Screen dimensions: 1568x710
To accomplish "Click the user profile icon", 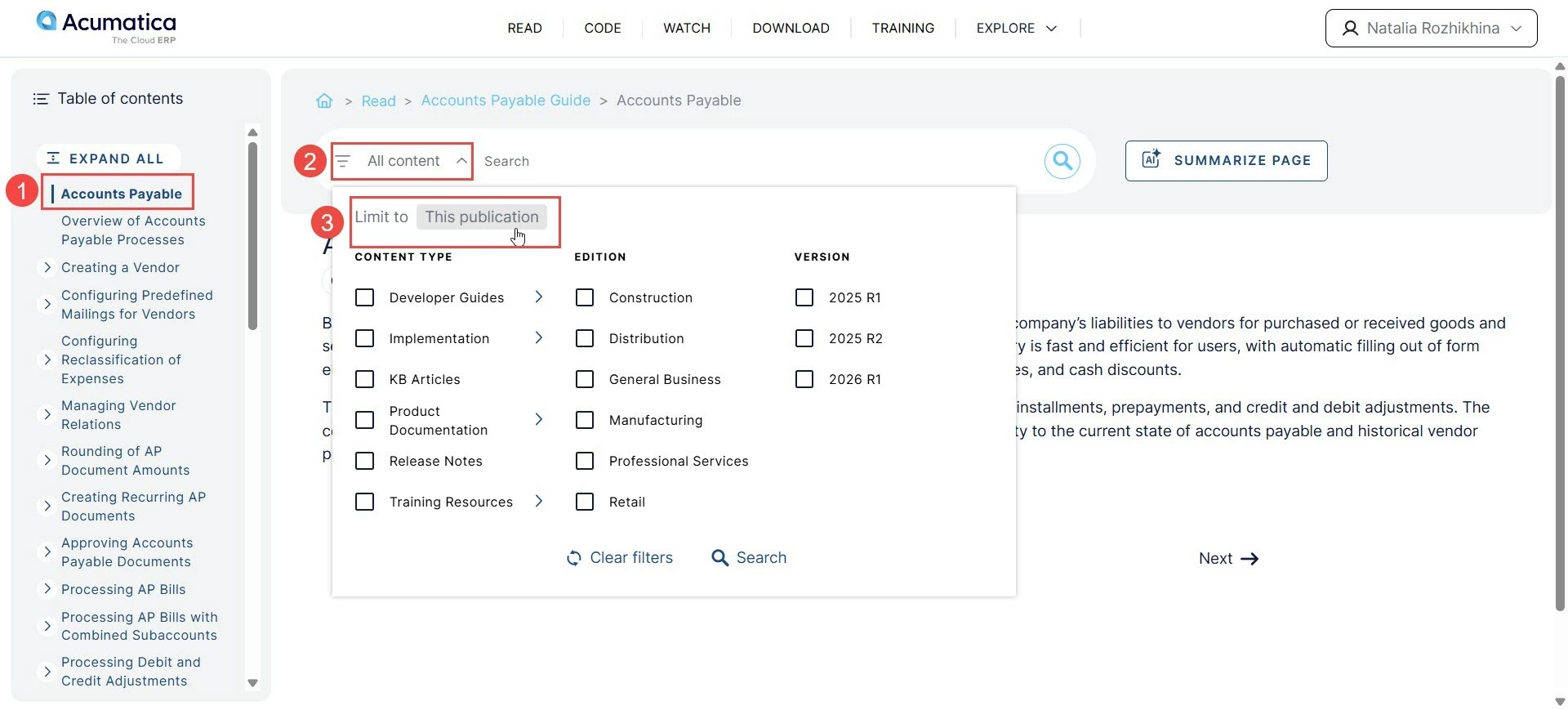I will [1351, 29].
